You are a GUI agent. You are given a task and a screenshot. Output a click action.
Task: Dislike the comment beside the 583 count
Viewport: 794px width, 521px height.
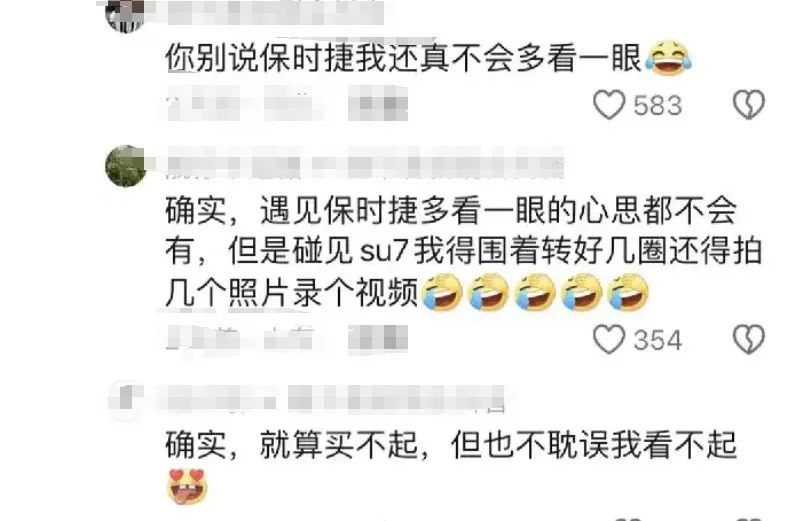749,105
